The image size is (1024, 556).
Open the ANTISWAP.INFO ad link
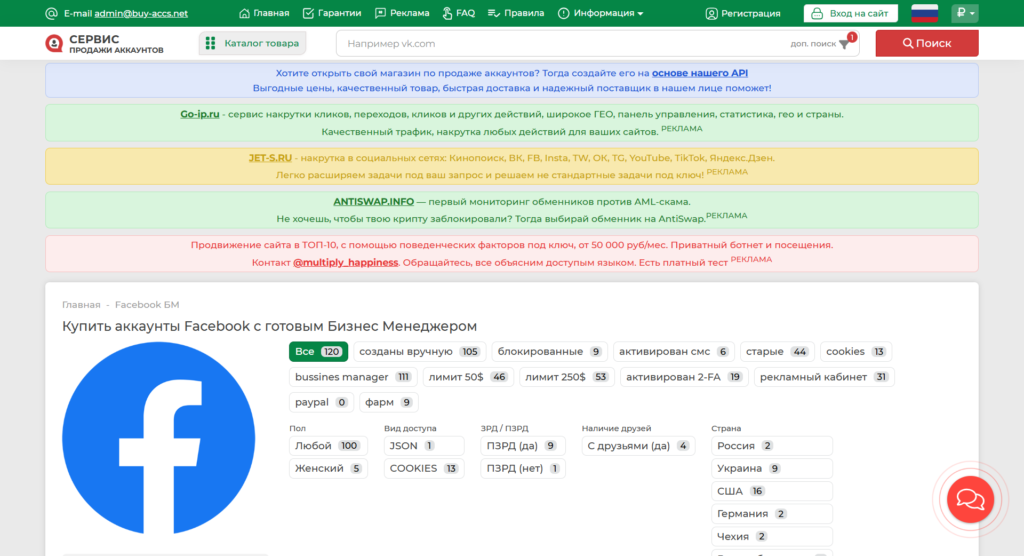[x=374, y=201]
